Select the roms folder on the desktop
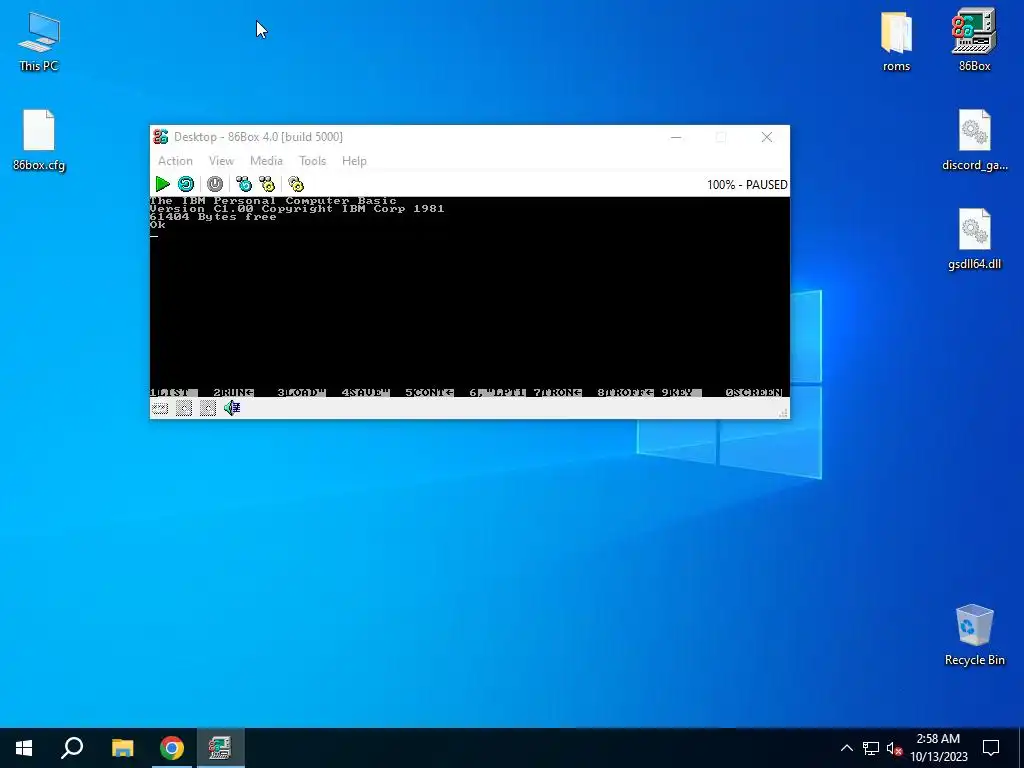Viewport: 1024px width, 768px height. [x=896, y=40]
